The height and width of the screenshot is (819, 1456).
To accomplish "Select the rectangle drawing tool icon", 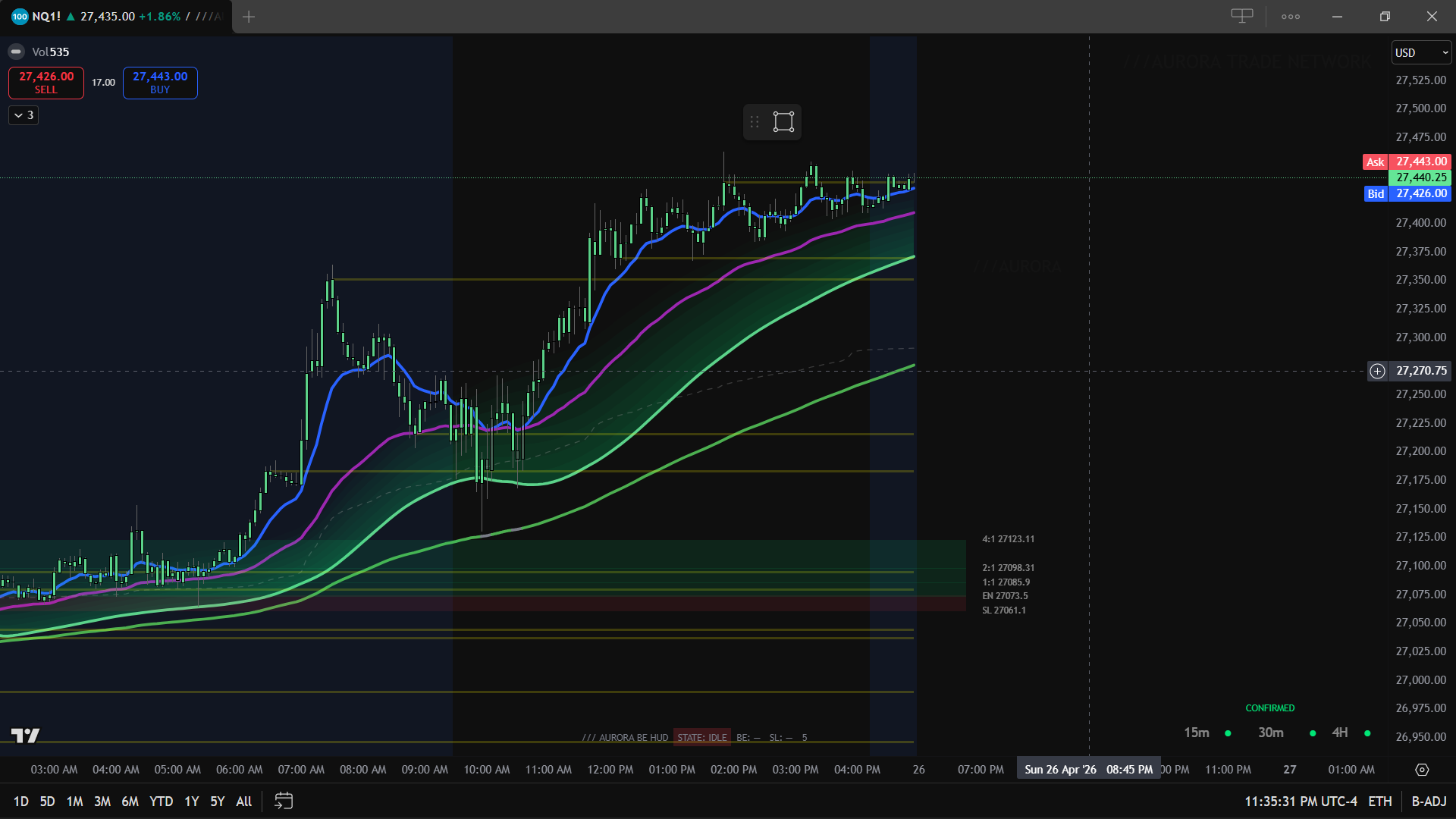I will (x=783, y=121).
